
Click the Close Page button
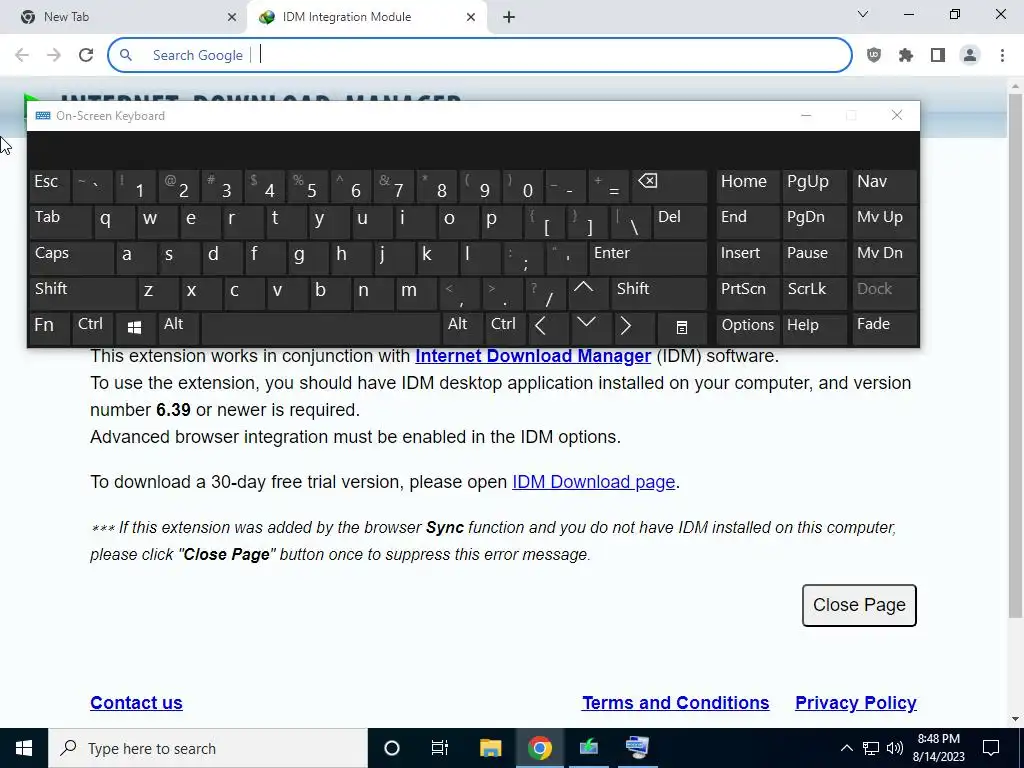pos(859,605)
